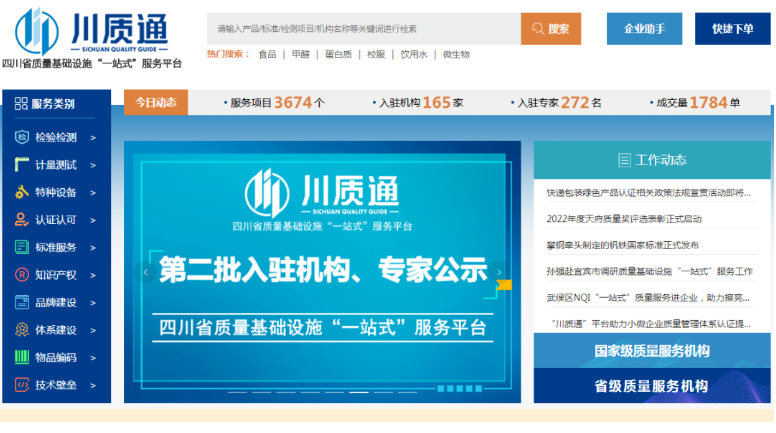Viewport: 776px width, 433px height.
Task: Go to the next banner slide arrow
Action: pyautogui.click(x=500, y=272)
